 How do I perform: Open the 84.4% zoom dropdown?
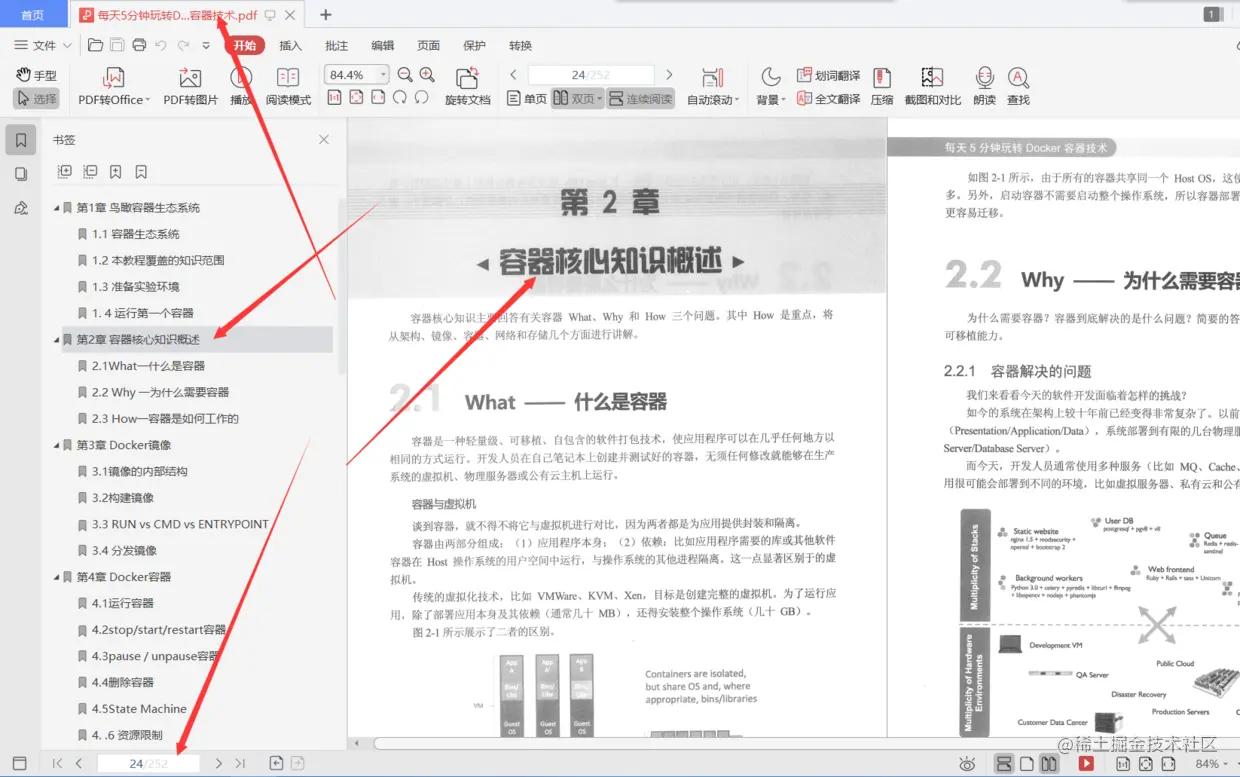click(x=383, y=75)
